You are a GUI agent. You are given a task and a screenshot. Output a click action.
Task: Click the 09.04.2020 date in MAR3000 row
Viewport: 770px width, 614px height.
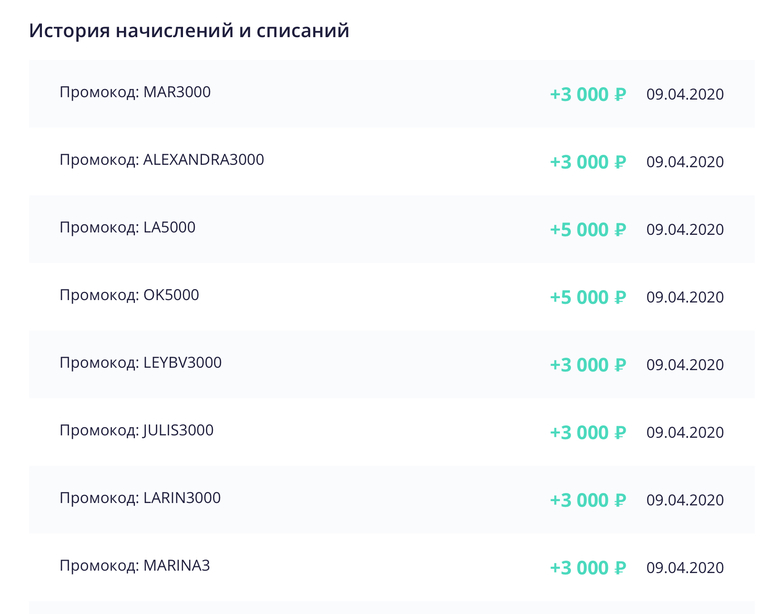click(x=685, y=95)
